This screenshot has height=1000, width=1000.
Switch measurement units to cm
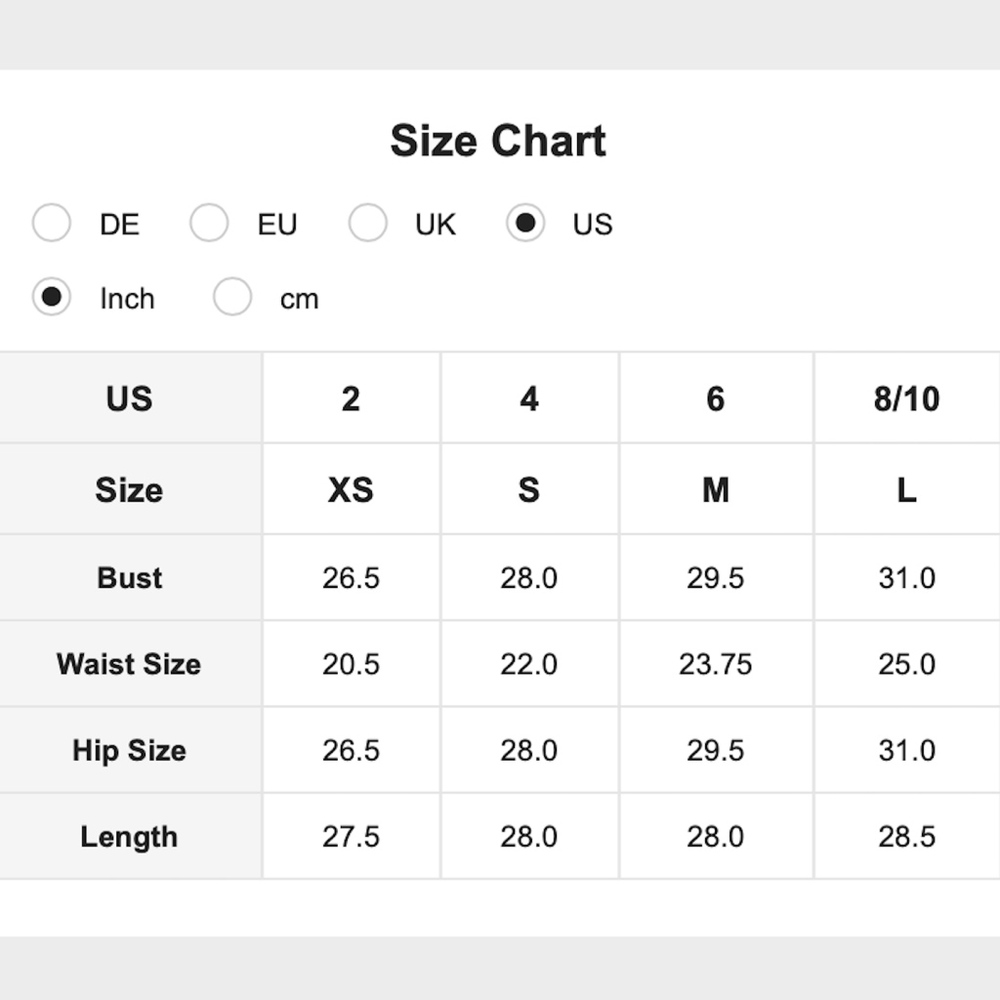click(x=233, y=298)
